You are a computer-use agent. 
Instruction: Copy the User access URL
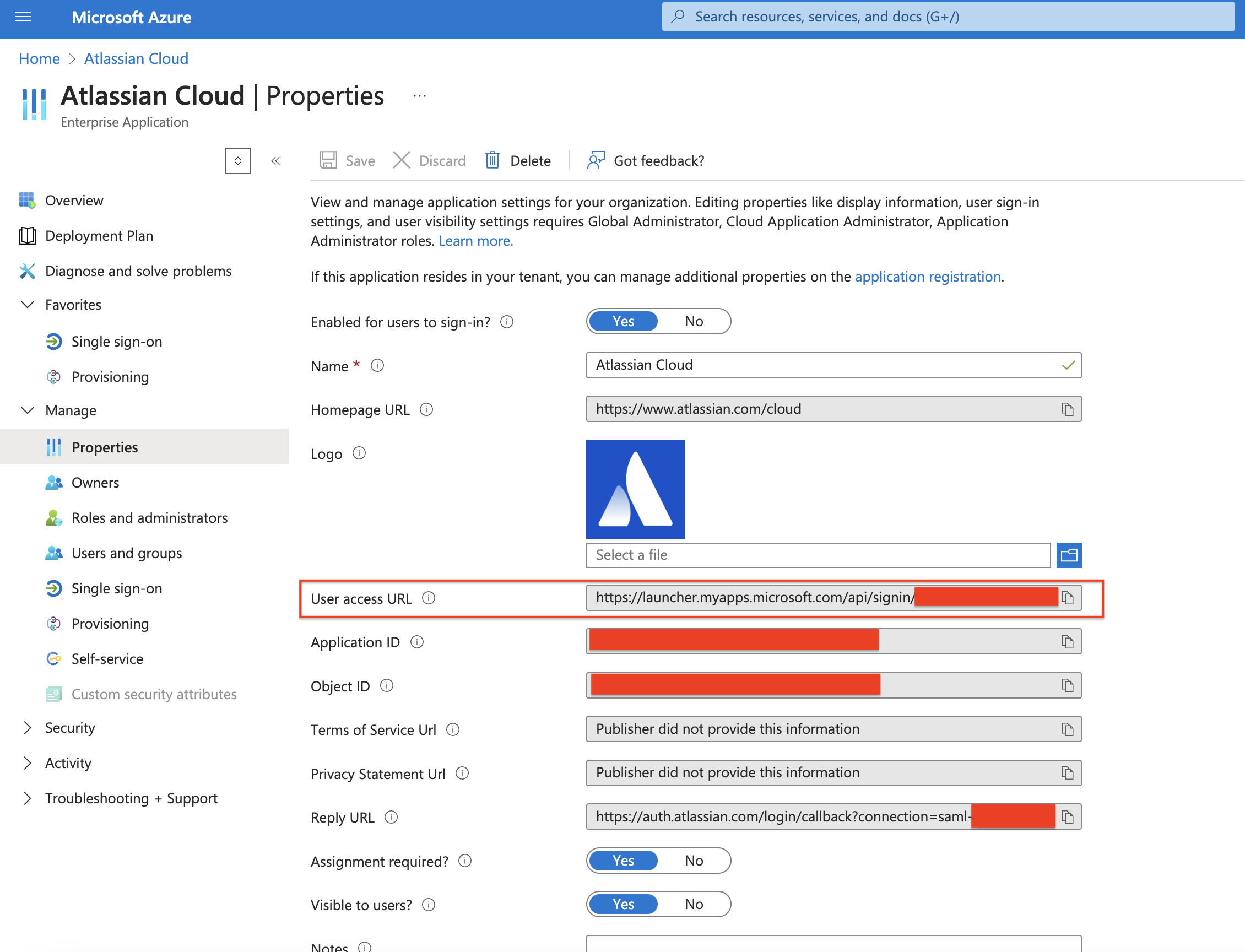click(1067, 598)
